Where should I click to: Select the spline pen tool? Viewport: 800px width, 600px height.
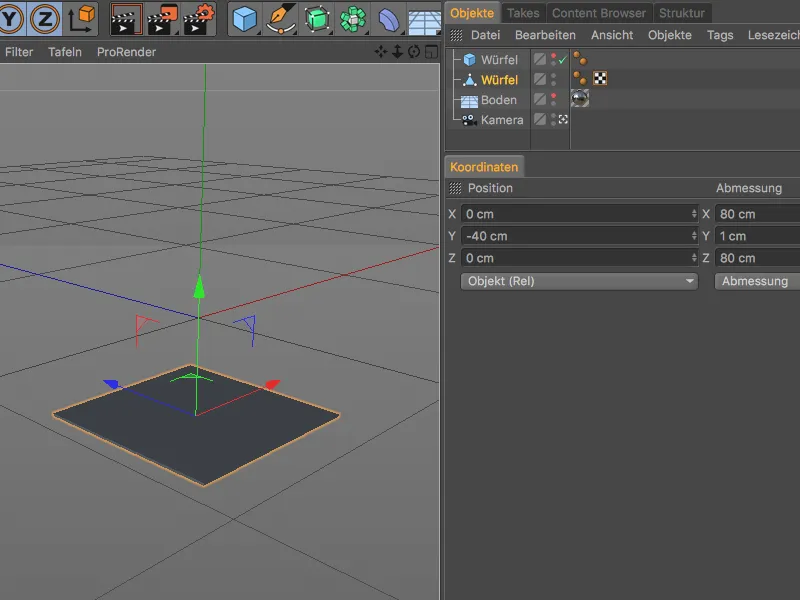[281, 19]
